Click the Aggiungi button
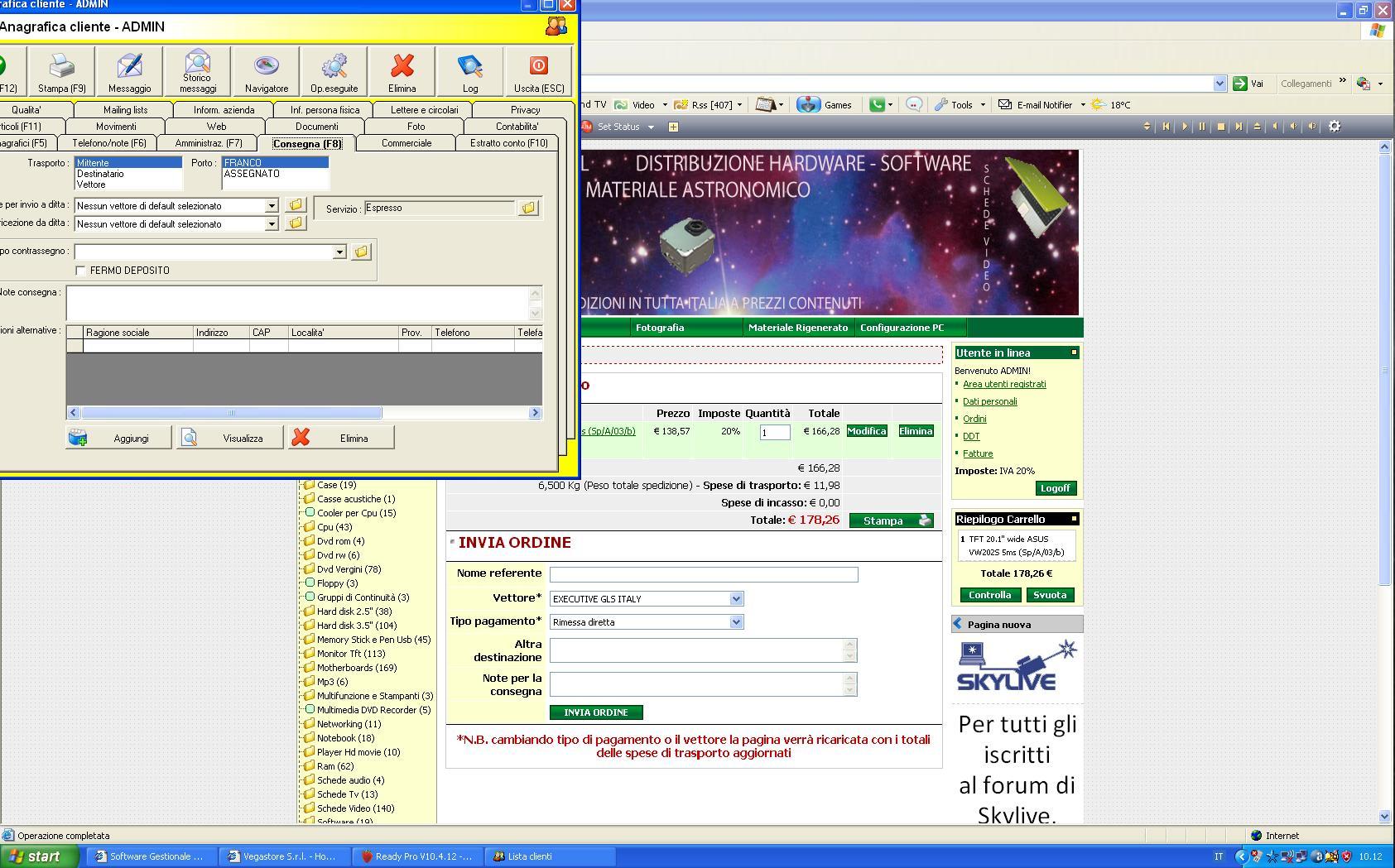This screenshot has width=1395, height=868. click(x=118, y=438)
